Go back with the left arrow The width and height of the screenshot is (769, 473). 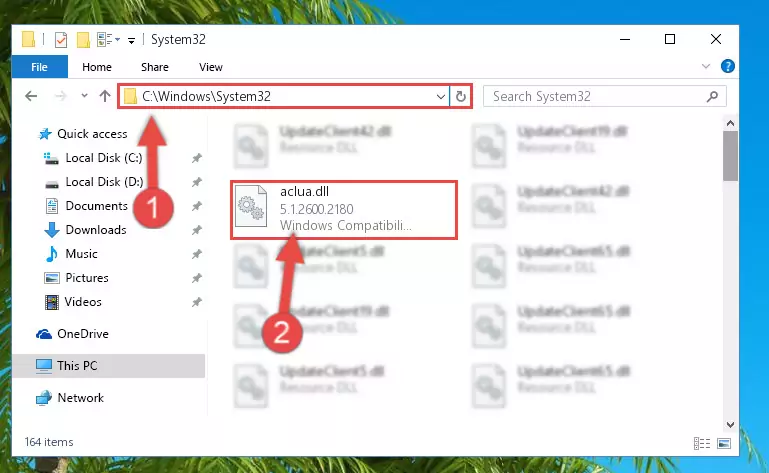pos(31,96)
